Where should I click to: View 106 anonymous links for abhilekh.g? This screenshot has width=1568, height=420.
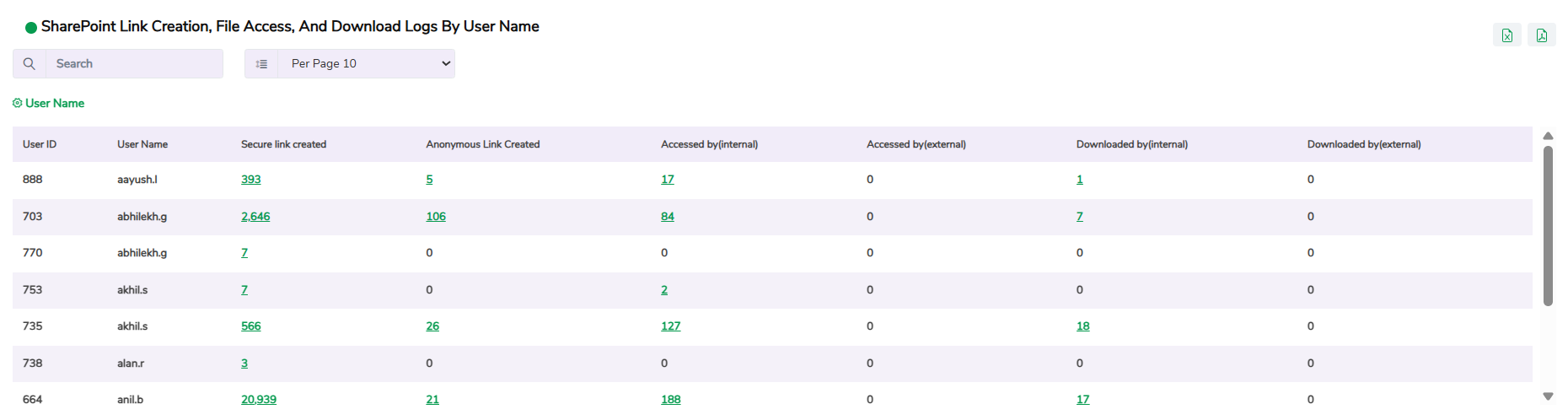436,217
